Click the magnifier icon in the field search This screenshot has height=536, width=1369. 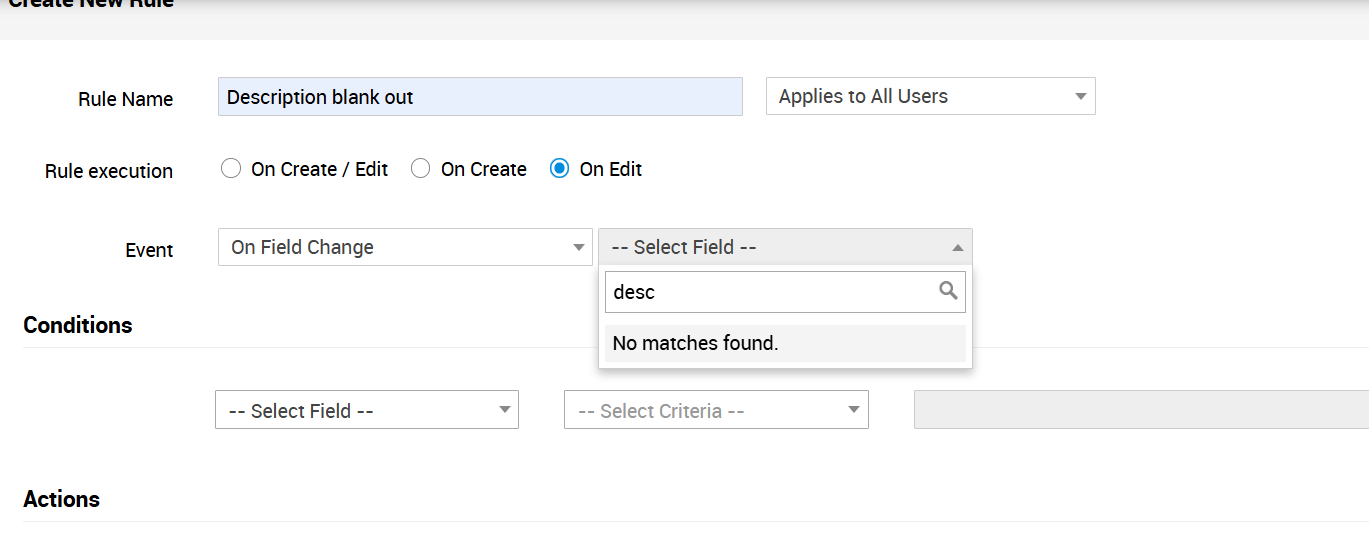pyautogui.click(x=948, y=291)
